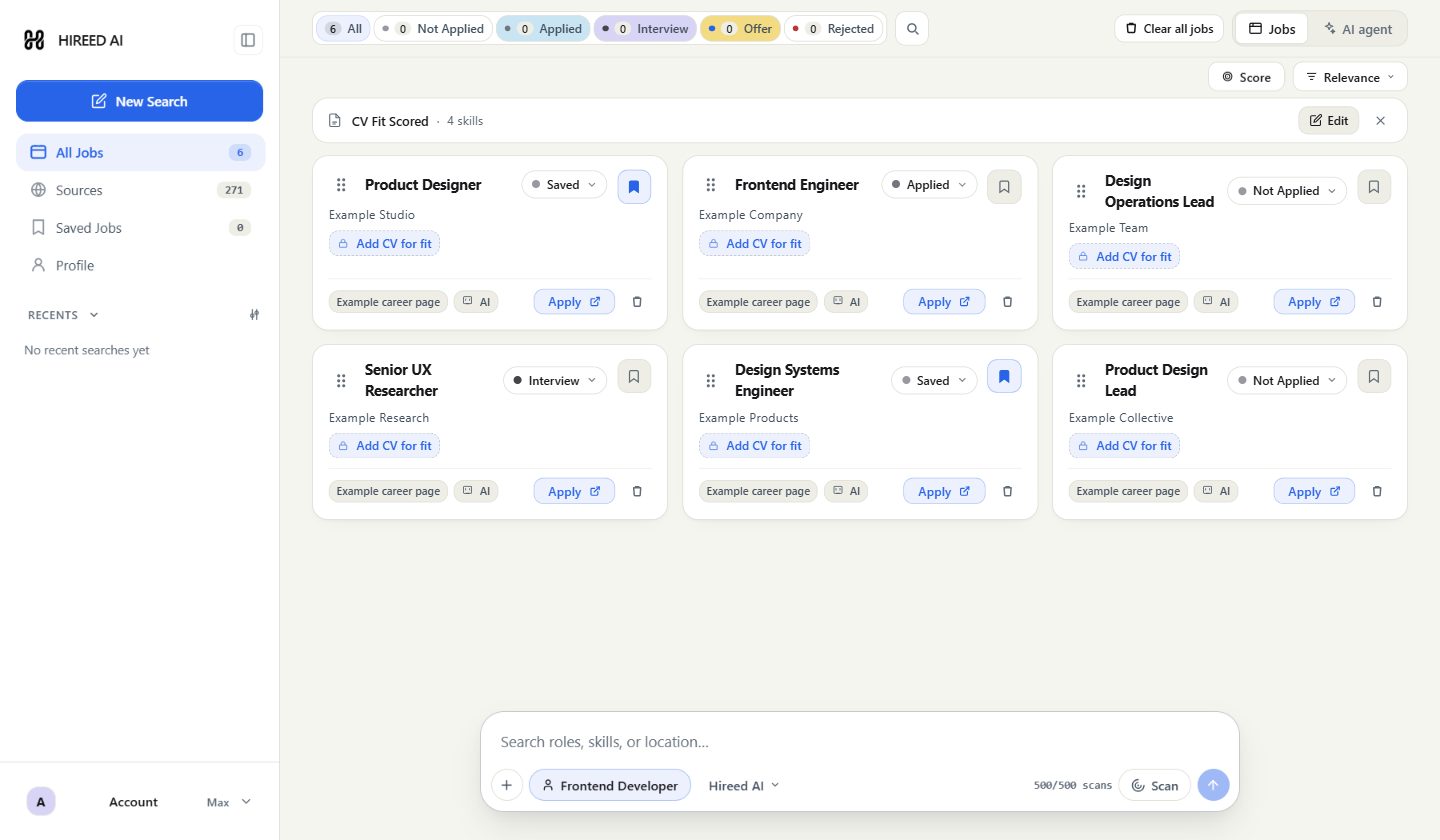
Task: Edit the CV Fit Scored skills
Action: click(1329, 121)
